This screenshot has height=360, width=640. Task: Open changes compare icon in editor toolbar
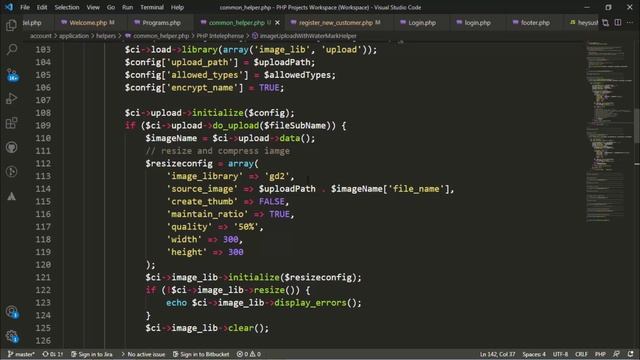click(x=606, y=23)
